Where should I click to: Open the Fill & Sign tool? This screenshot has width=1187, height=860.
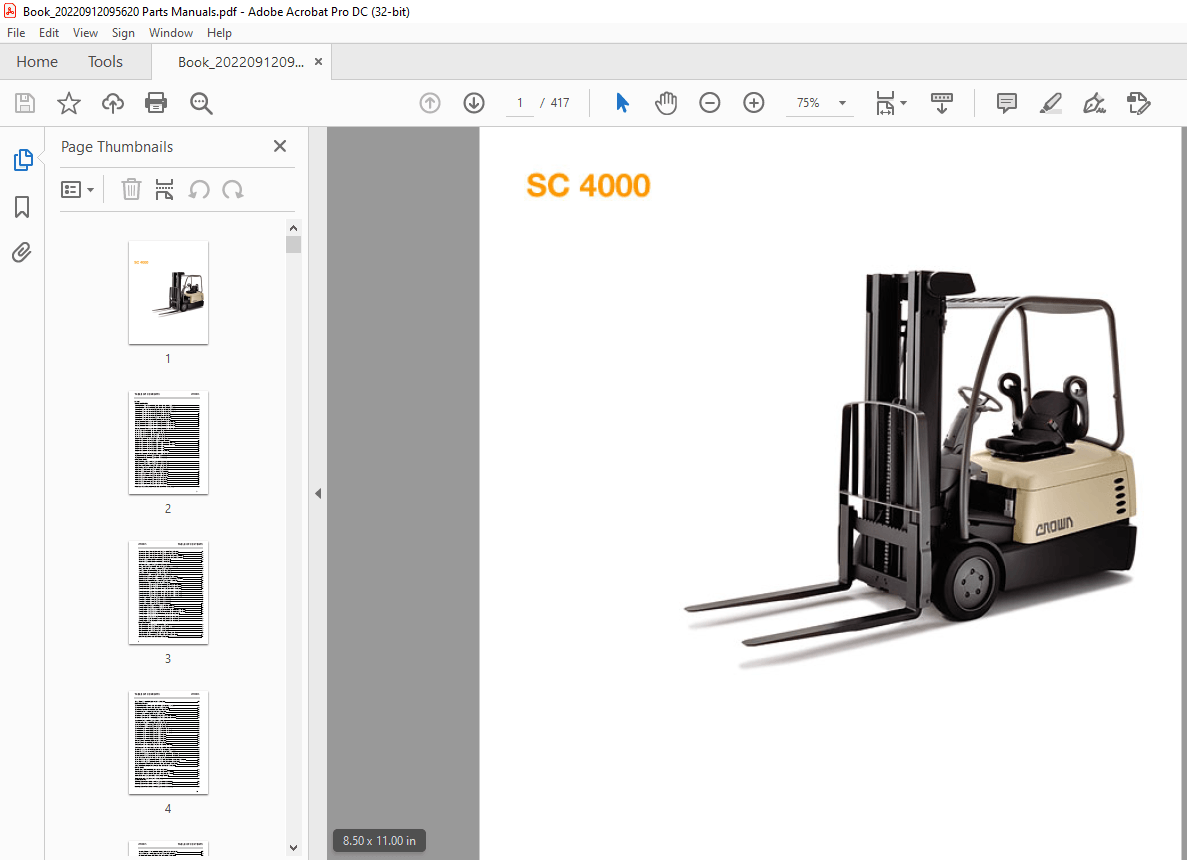1094,102
